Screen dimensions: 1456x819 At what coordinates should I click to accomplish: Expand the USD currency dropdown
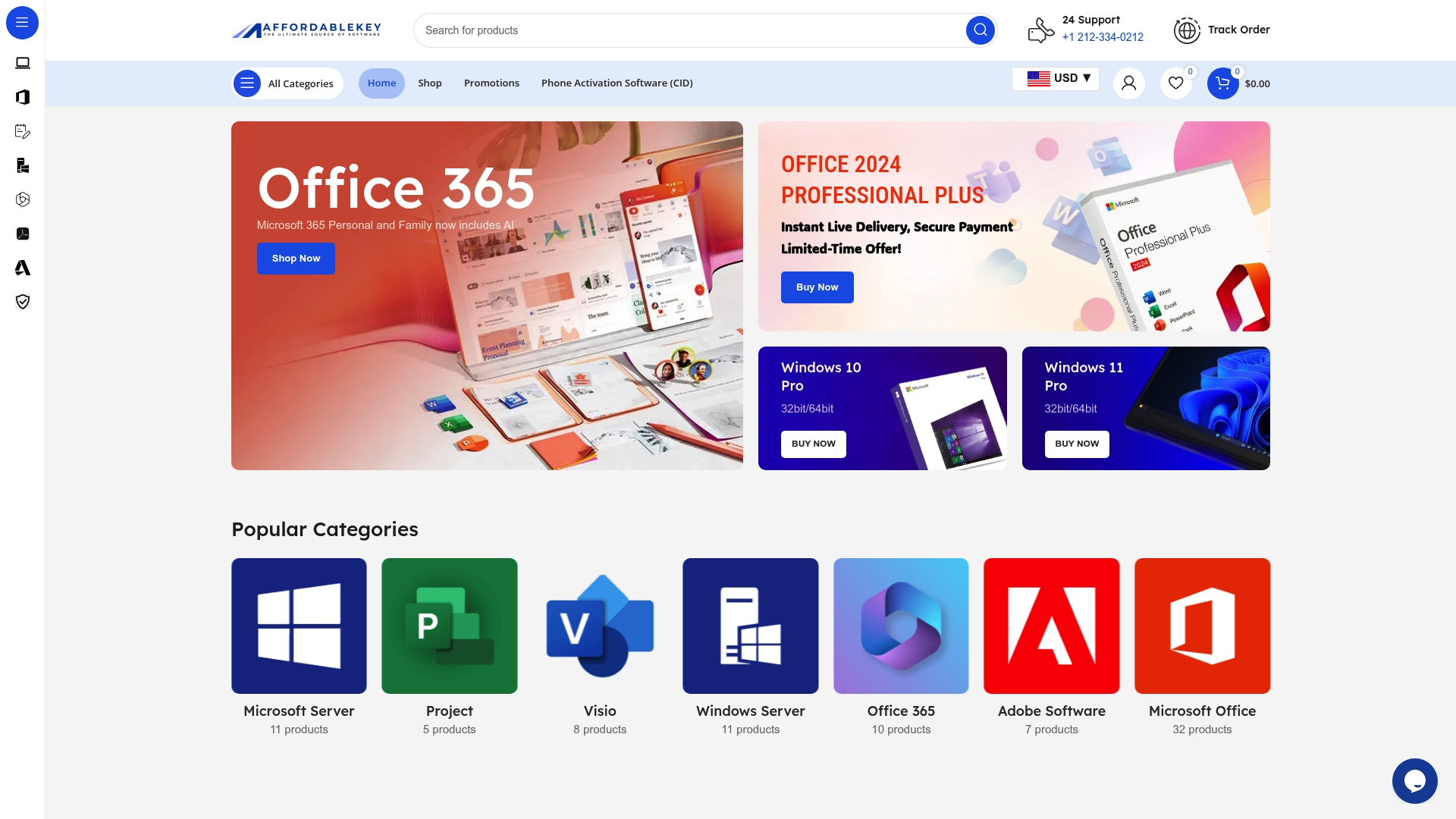click(1056, 78)
